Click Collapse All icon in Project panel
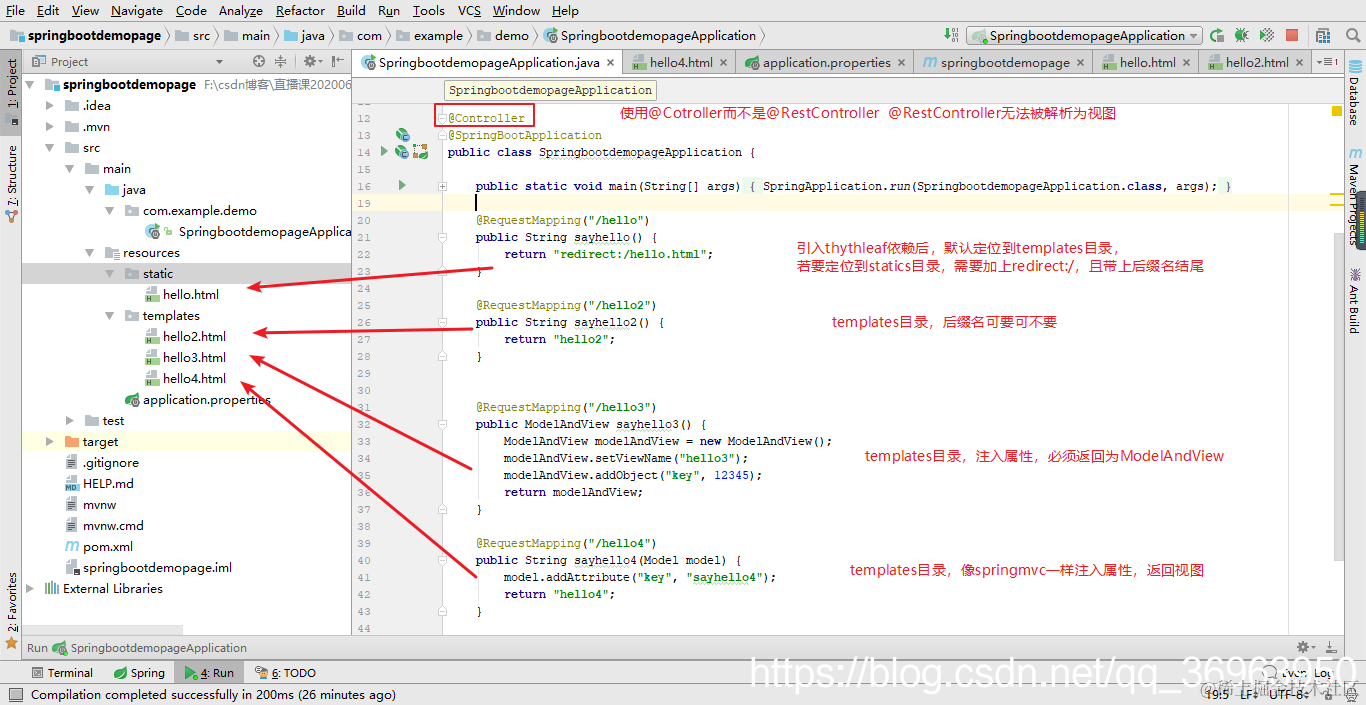Screen dimensions: 1366x705 [x=280, y=62]
